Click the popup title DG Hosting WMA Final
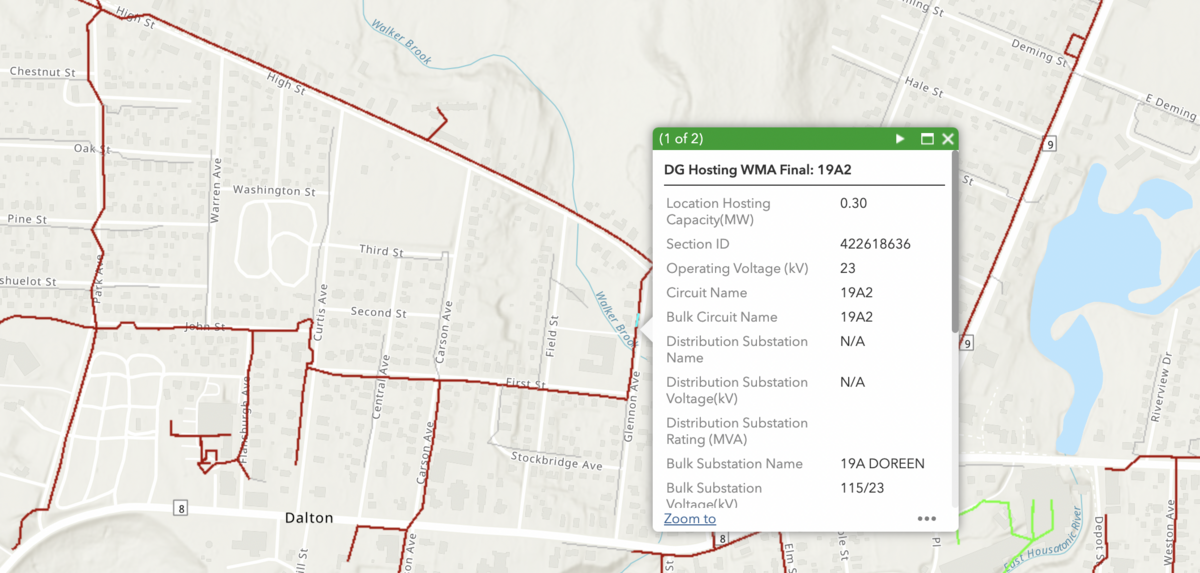 [x=757, y=170]
